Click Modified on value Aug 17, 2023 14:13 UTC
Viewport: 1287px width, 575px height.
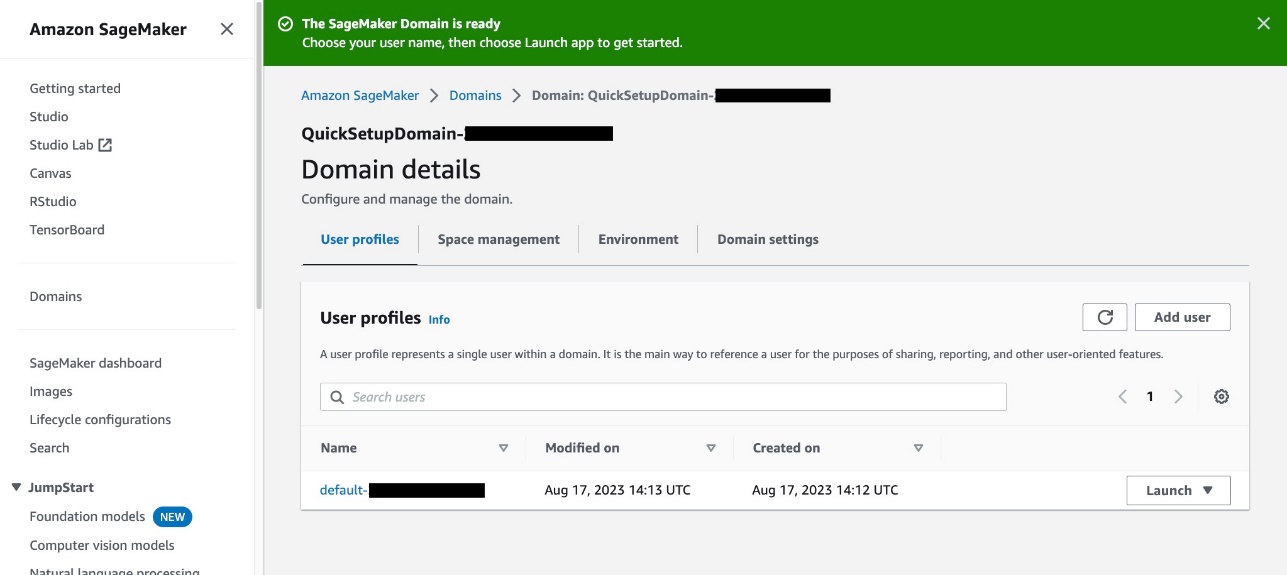(617, 490)
